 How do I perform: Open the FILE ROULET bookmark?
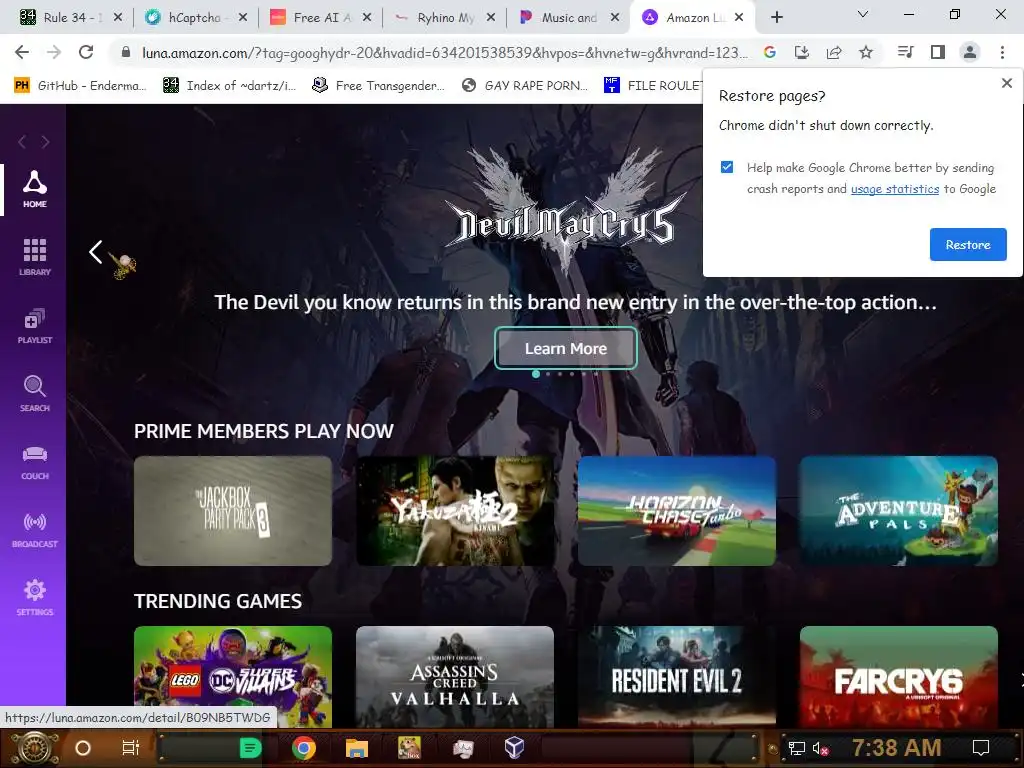653,85
